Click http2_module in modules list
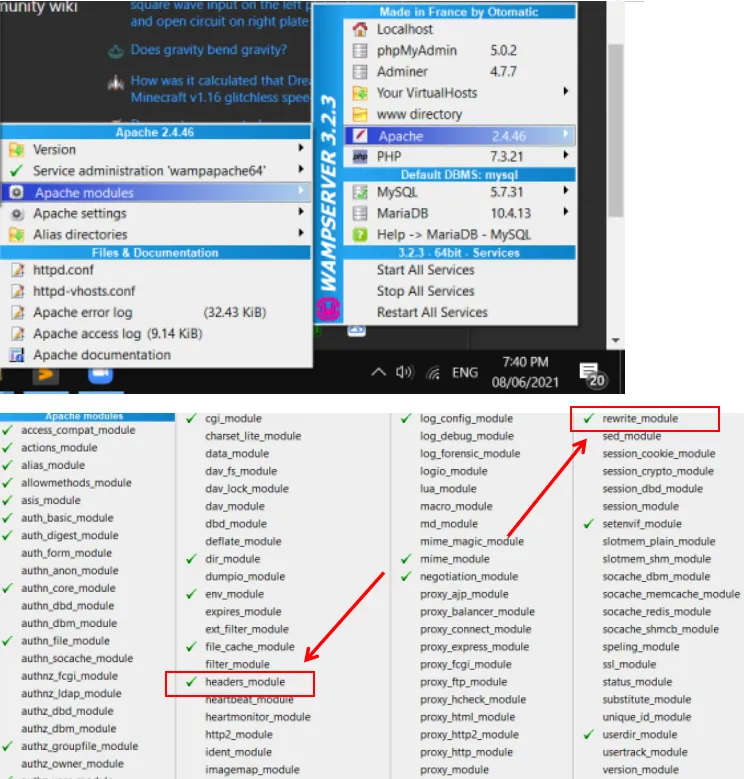 (238, 734)
